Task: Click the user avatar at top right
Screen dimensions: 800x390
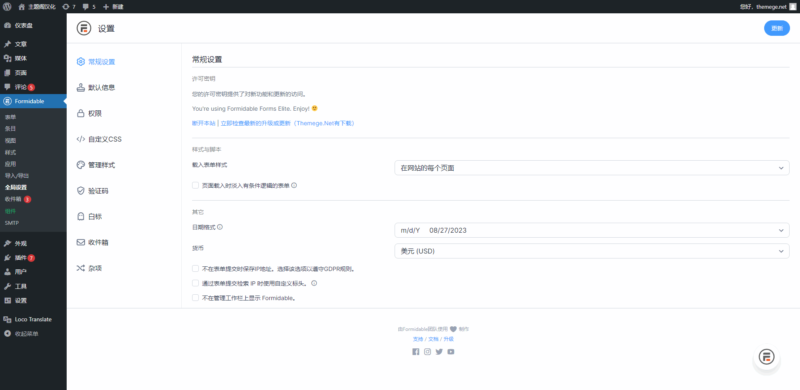Action: 792,7
